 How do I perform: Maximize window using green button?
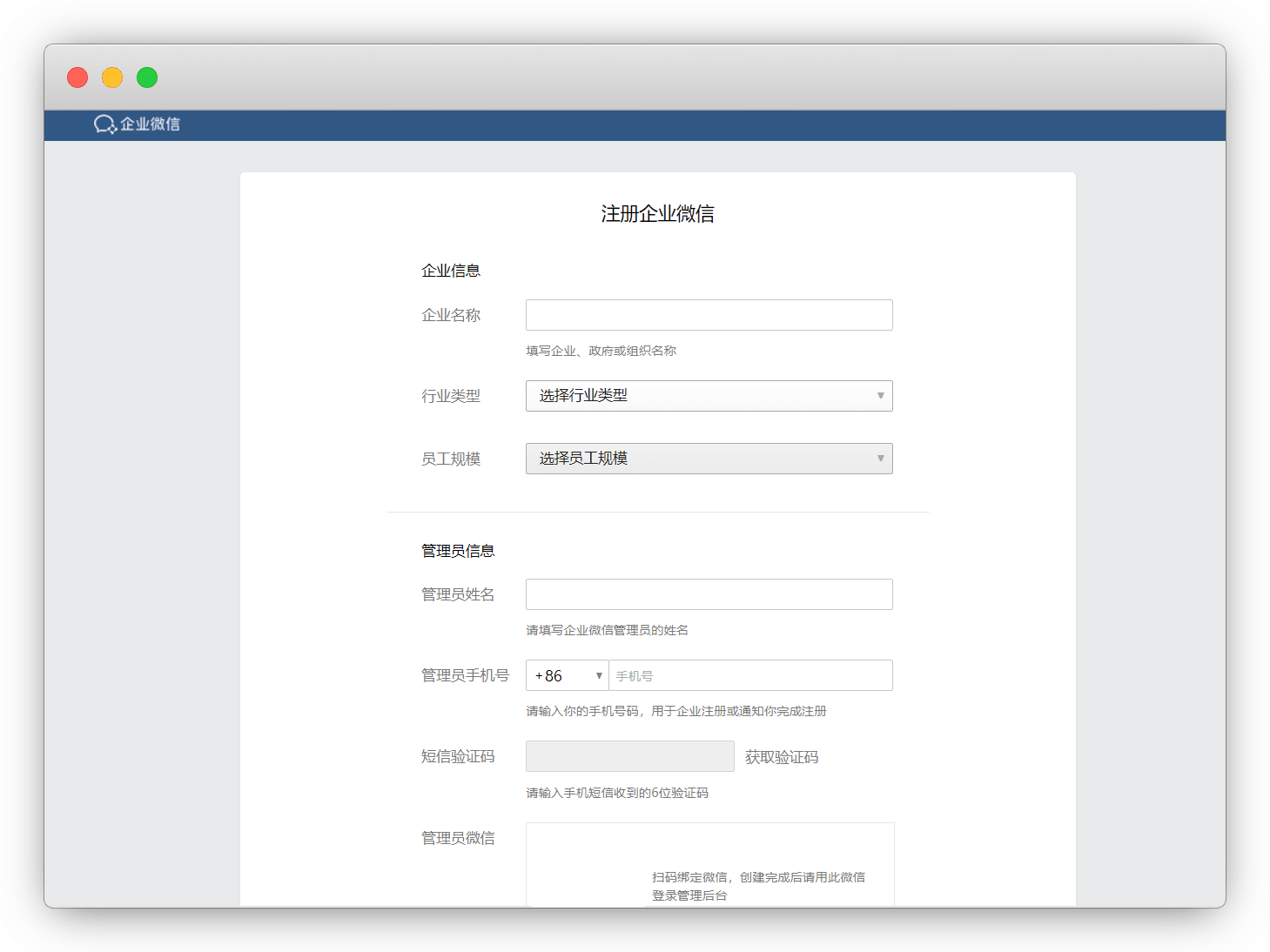point(147,77)
